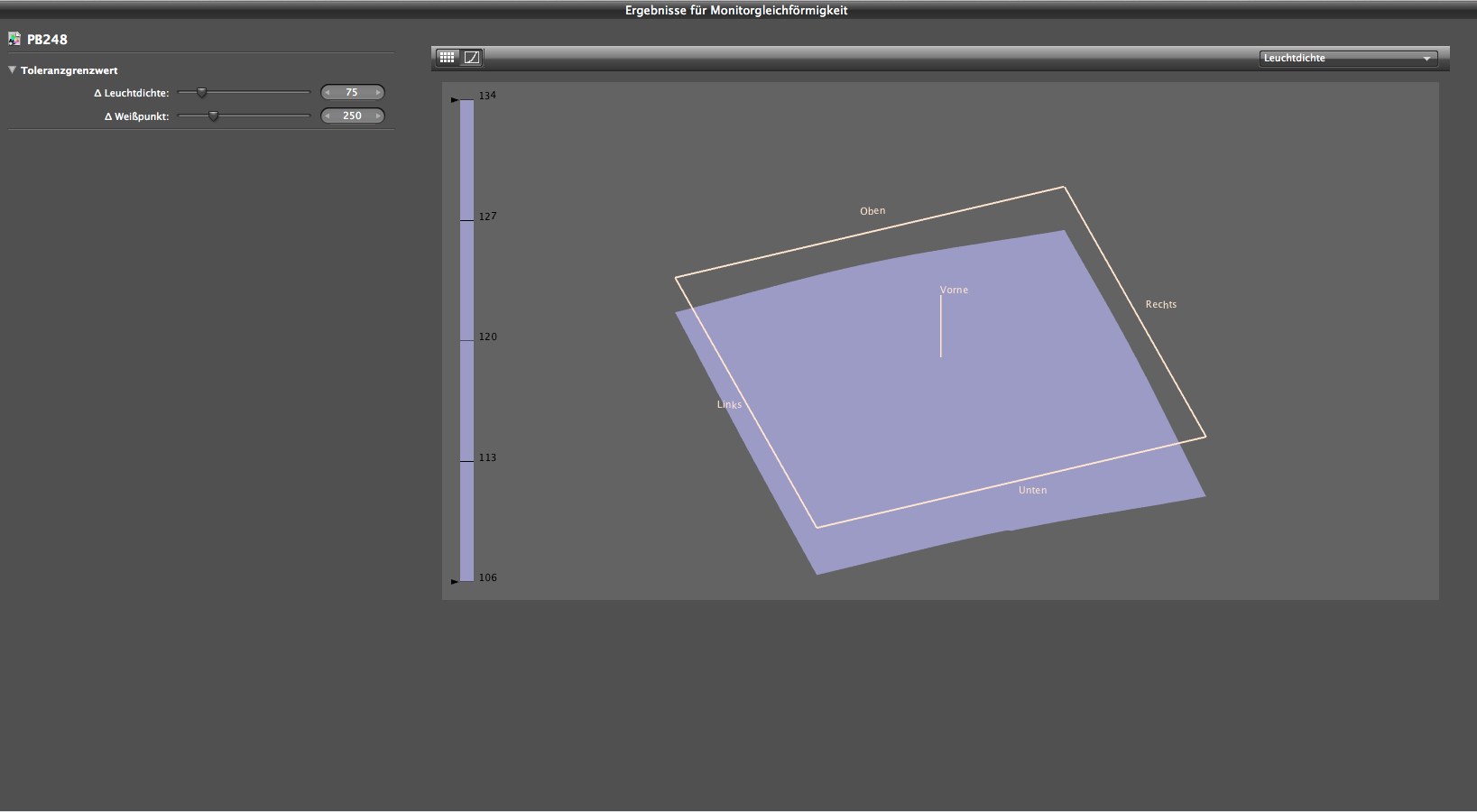Click the PB248 monitor profile icon
The image size is (1477, 812).
click(x=14, y=39)
